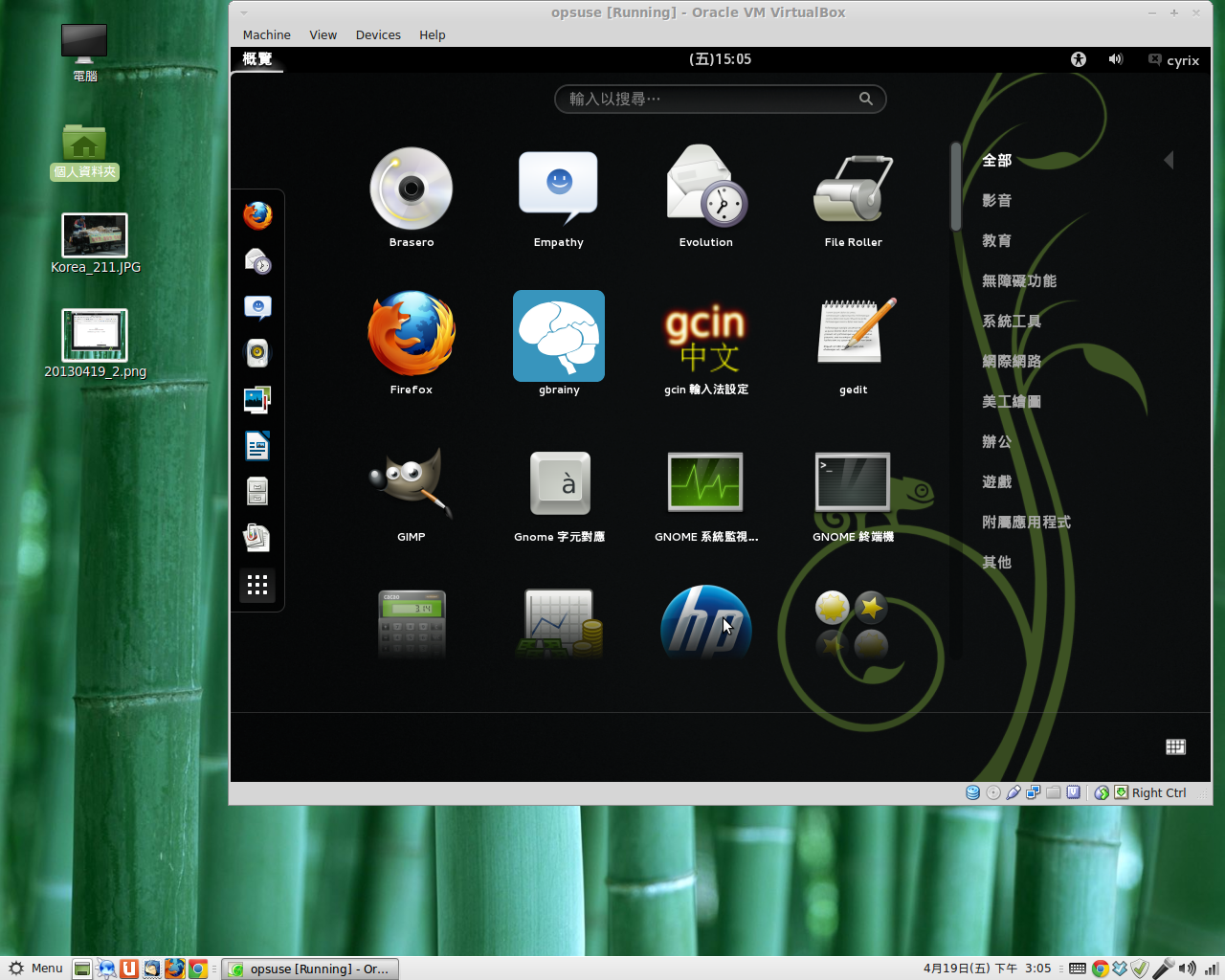Image resolution: width=1225 pixels, height=980 pixels.
Task: Select the 影音 category
Action: coord(997,201)
